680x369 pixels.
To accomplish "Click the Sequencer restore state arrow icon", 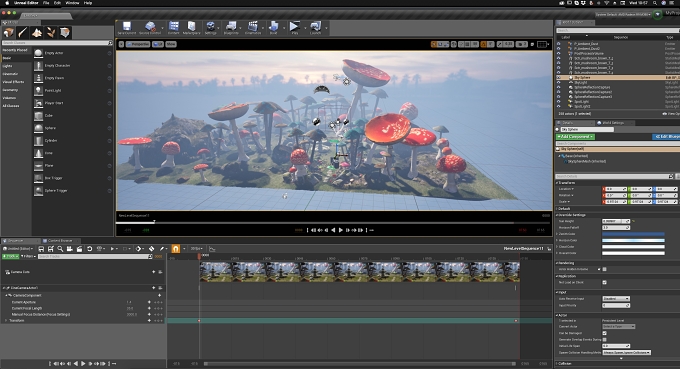I will [x=89, y=249].
